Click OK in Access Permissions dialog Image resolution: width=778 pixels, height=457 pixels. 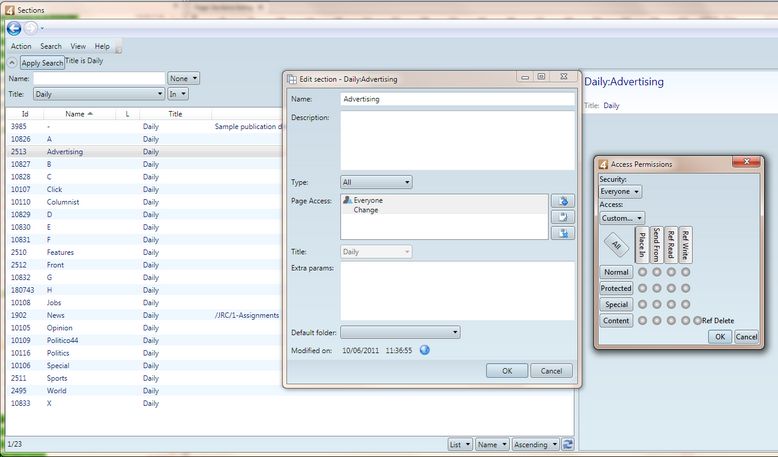pos(720,336)
